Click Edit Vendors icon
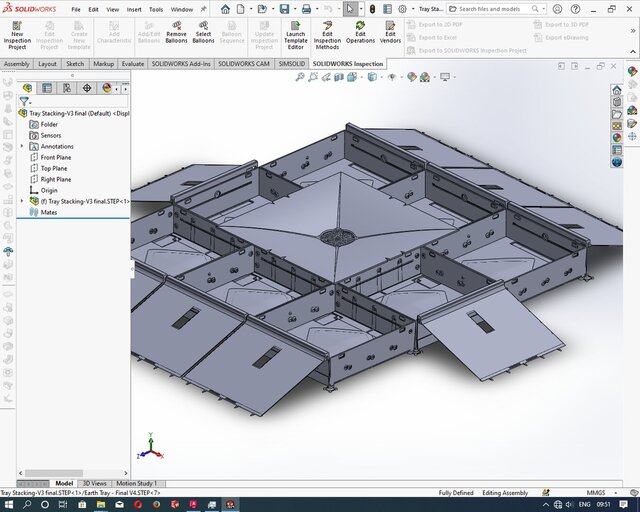The width and height of the screenshot is (640, 512). point(390,25)
